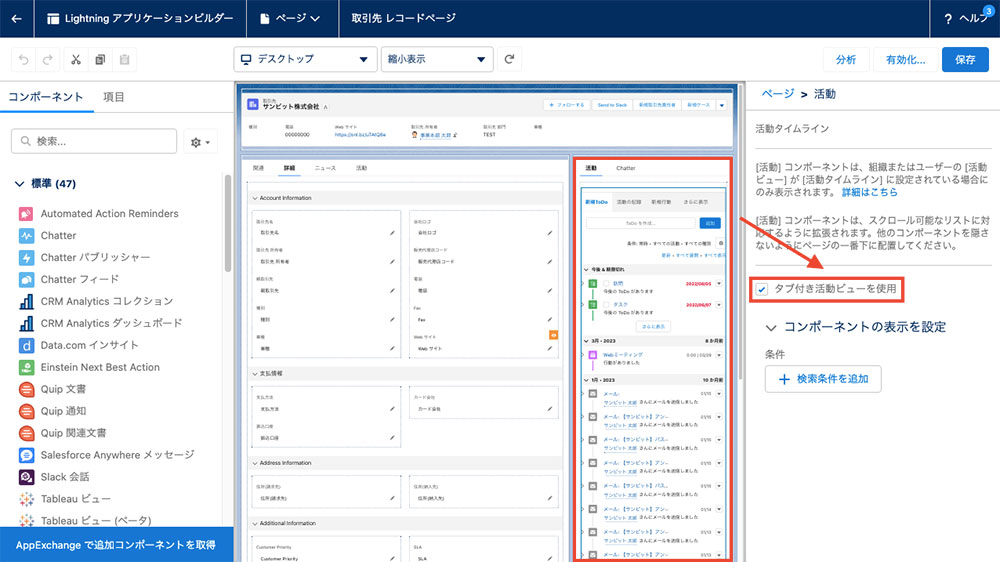Viewport: 1000px width, 562px height.
Task: Select the ニュース tab in preview
Action: tap(325, 168)
